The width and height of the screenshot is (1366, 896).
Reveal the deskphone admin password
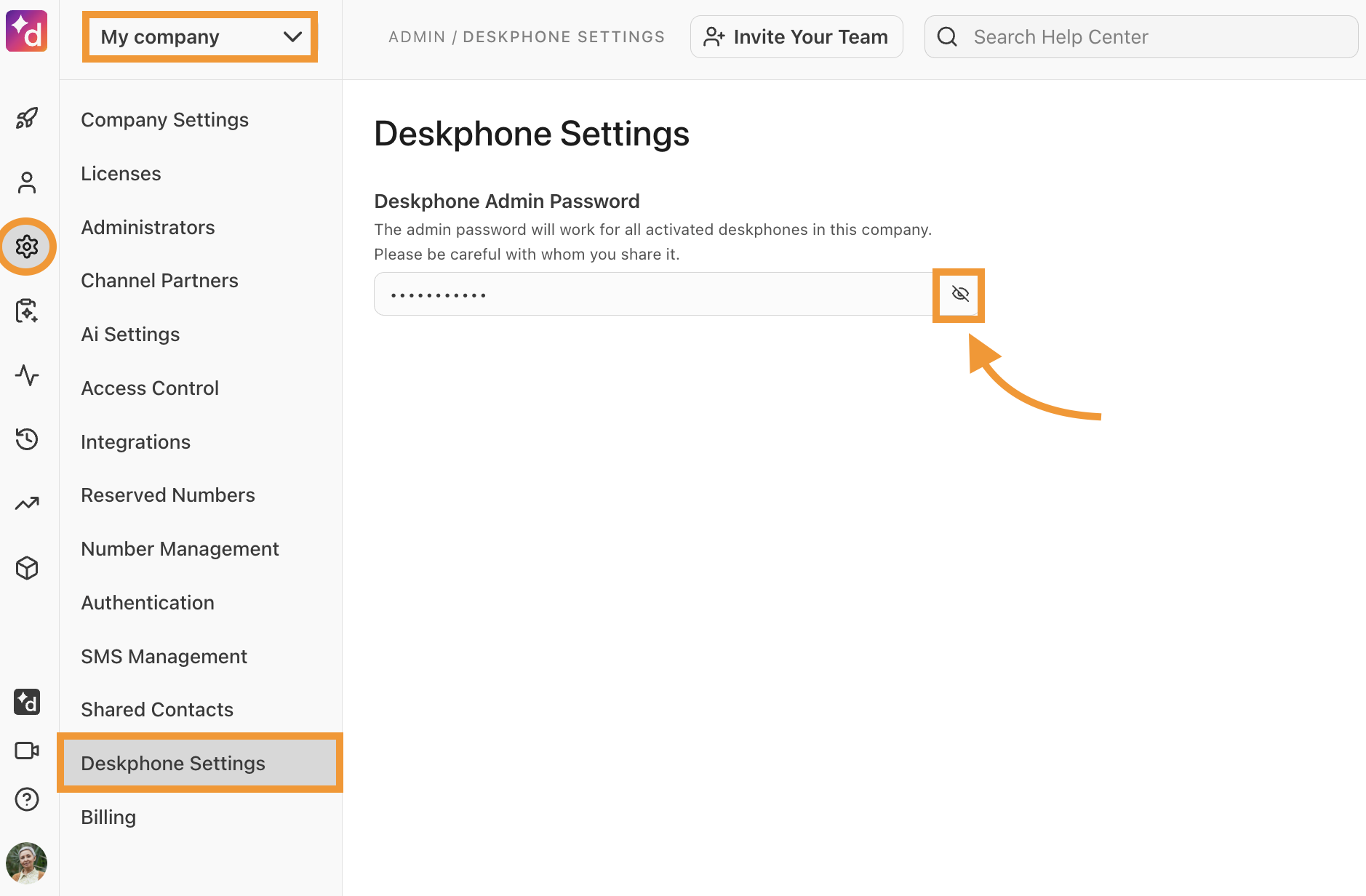pos(960,294)
